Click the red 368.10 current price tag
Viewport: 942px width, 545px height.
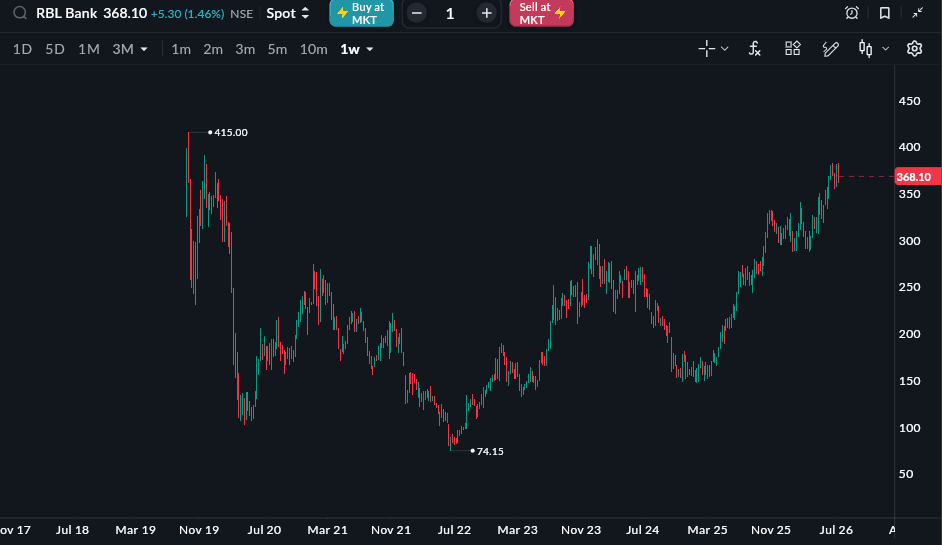[917, 177]
